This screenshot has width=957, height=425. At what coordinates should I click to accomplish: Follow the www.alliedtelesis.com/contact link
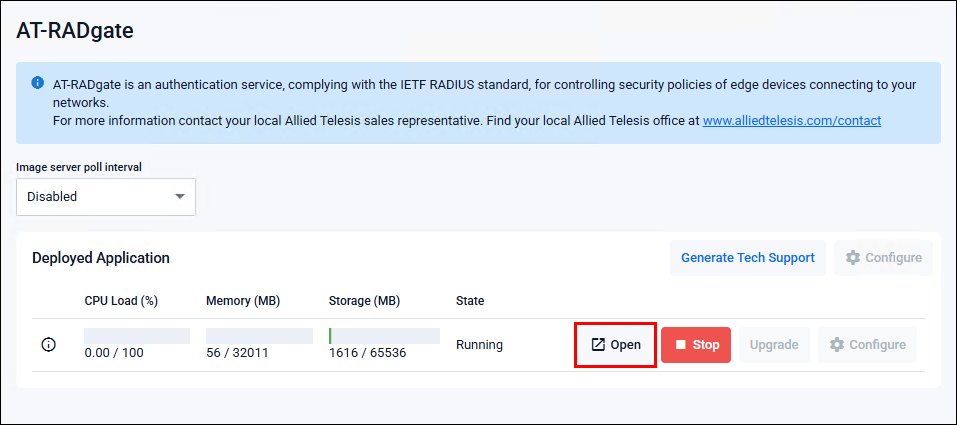tap(792, 121)
